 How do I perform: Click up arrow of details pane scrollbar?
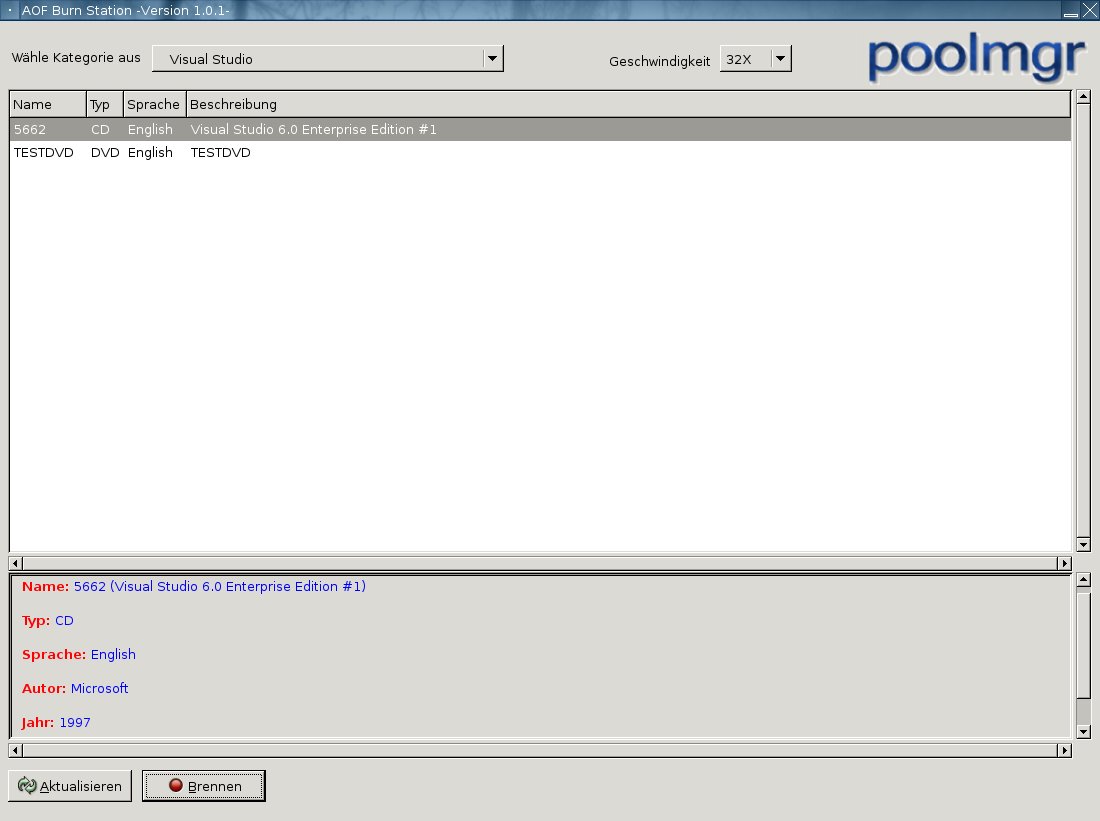click(x=1083, y=580)
